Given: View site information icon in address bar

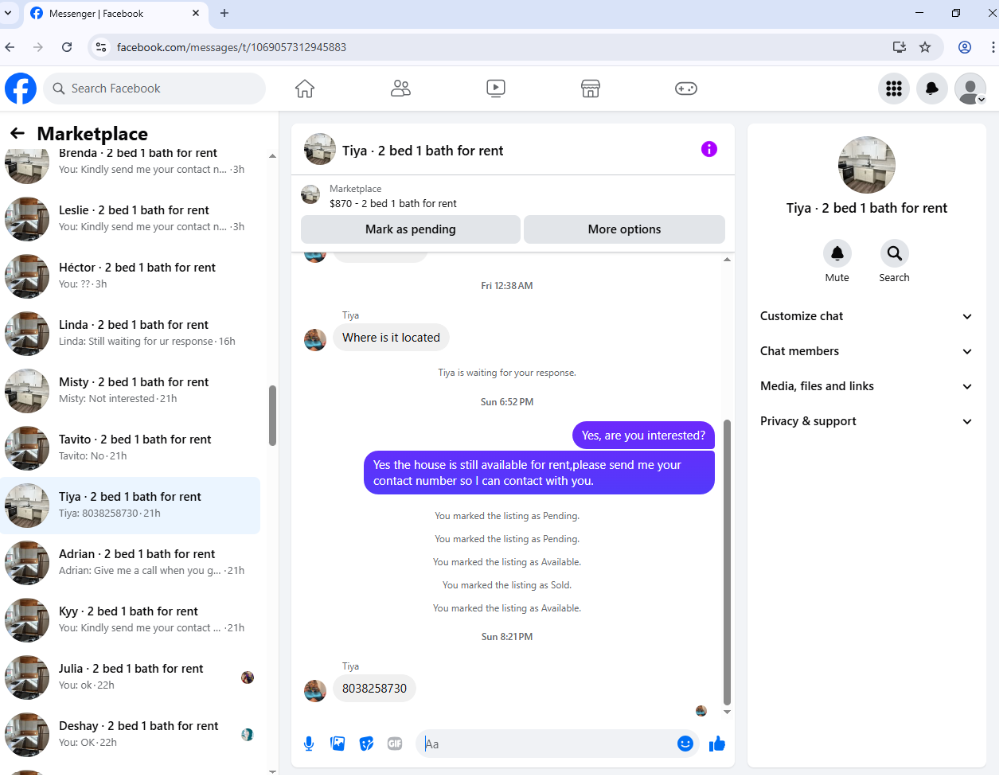Looking at the screenshot, I should coord(101,47).
